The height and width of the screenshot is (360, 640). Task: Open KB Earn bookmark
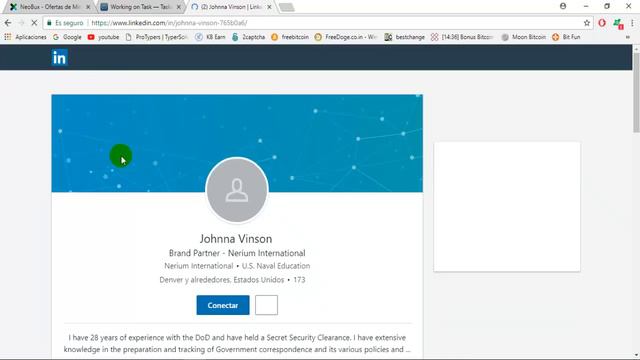[210, 37]
